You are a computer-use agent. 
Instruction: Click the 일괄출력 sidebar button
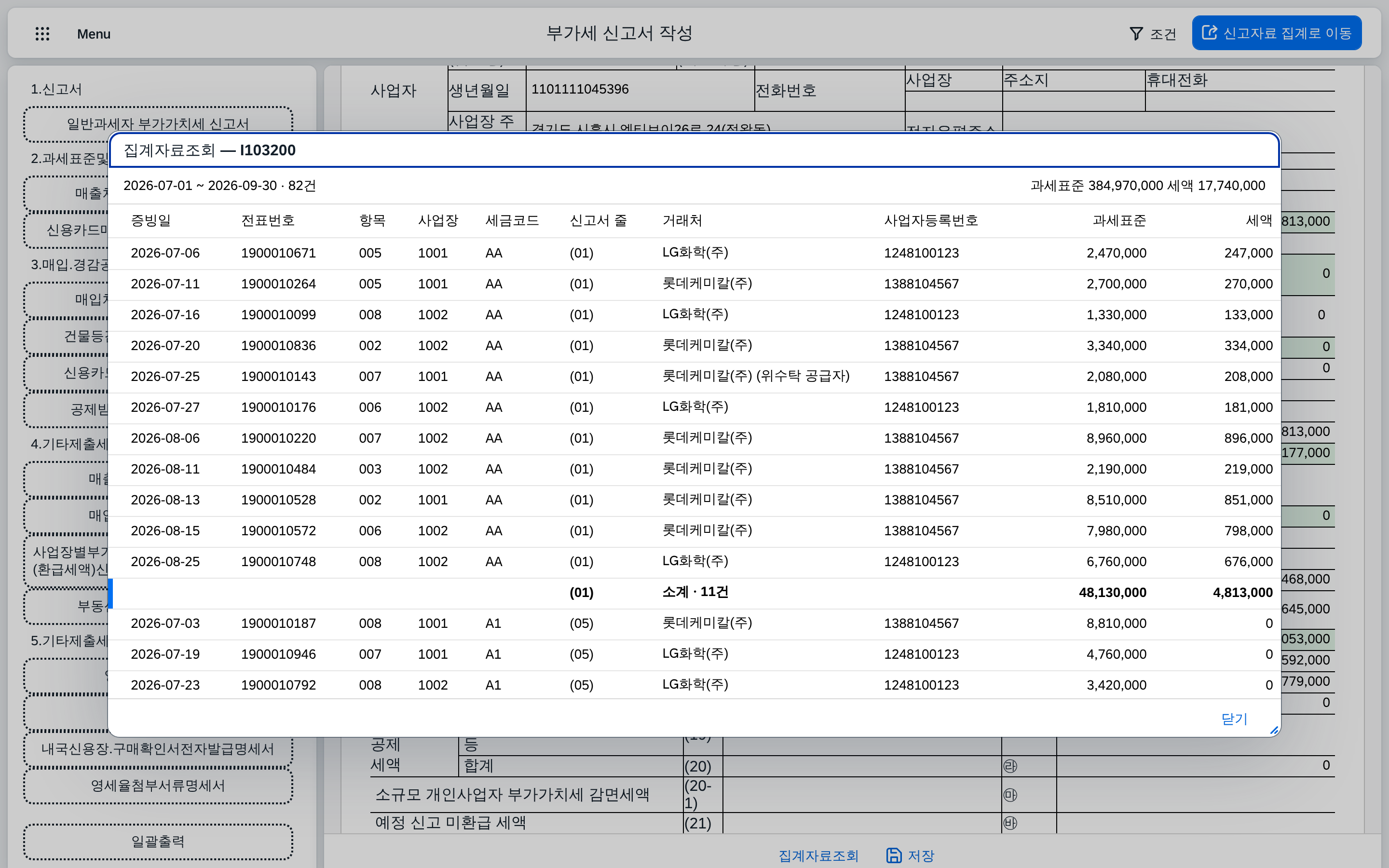[x=158, y=841]
